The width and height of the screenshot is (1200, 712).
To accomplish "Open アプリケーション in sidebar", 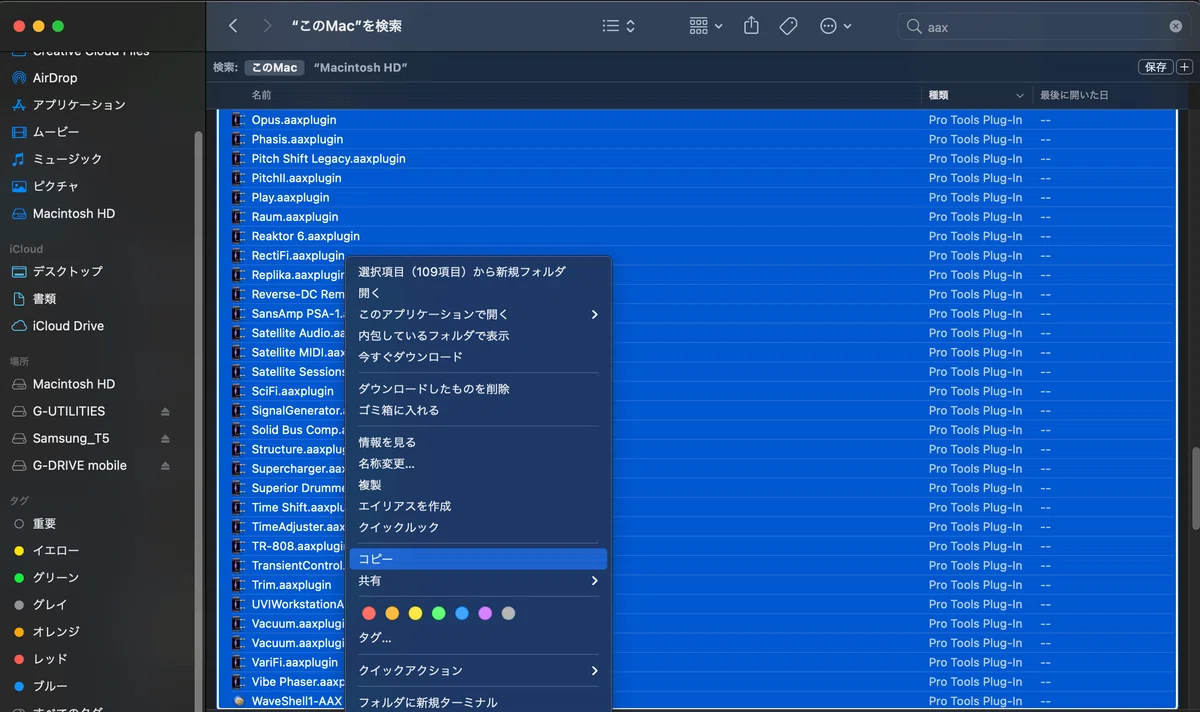I will tap(79, 105).
